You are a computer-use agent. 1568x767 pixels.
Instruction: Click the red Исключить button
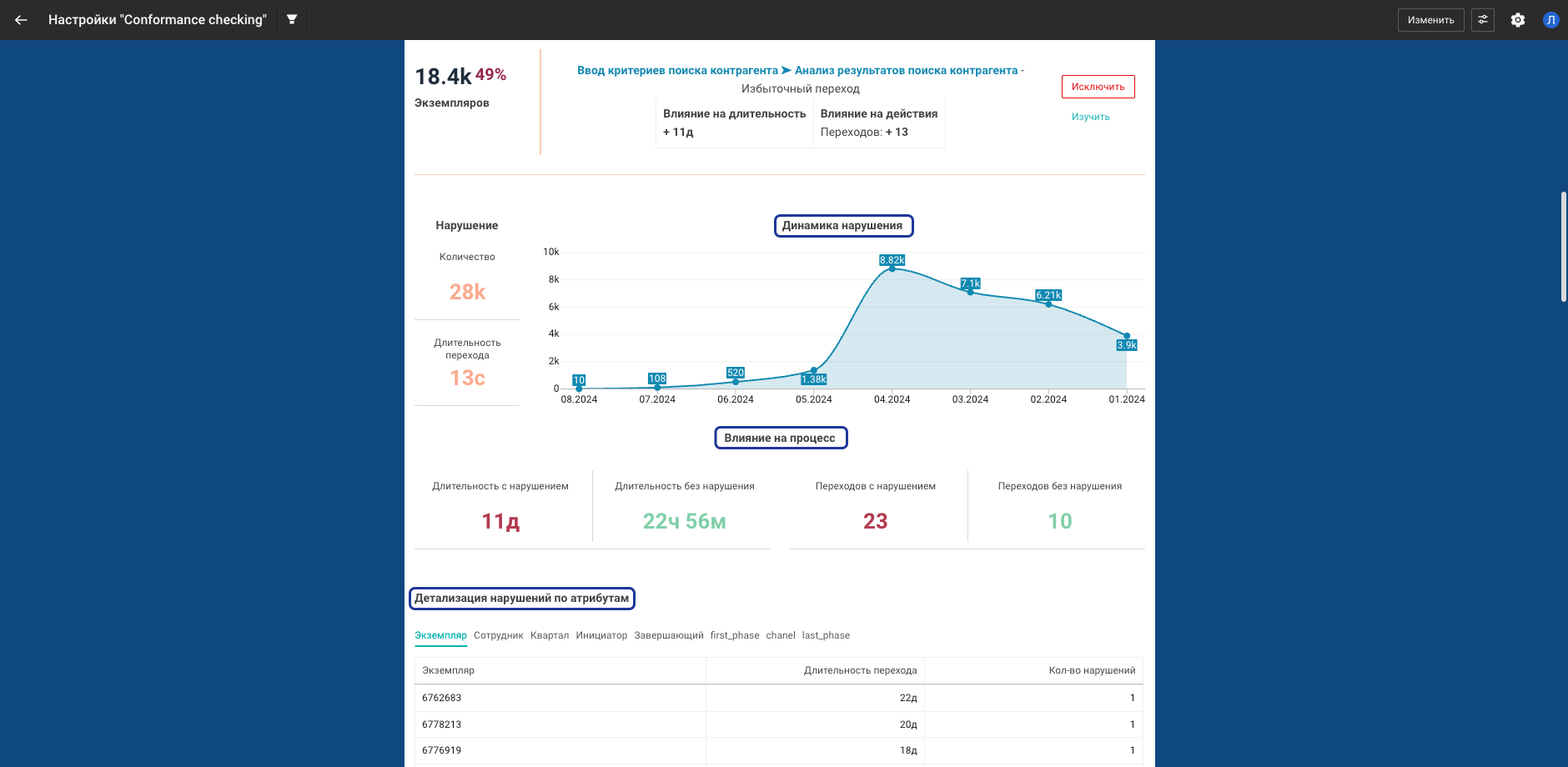click(x=1098, y=87)
